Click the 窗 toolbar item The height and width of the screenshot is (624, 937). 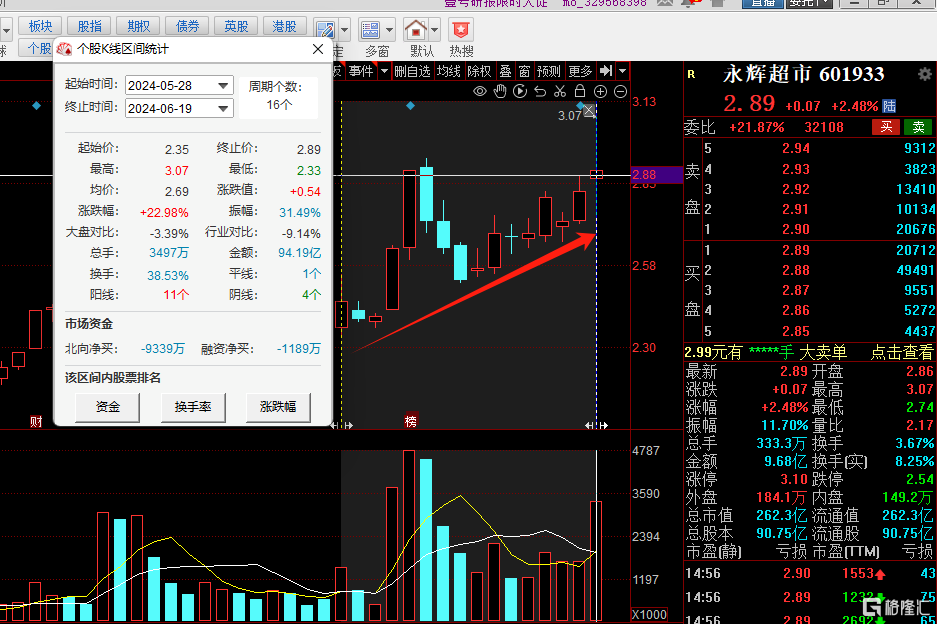tap(525, 71)
